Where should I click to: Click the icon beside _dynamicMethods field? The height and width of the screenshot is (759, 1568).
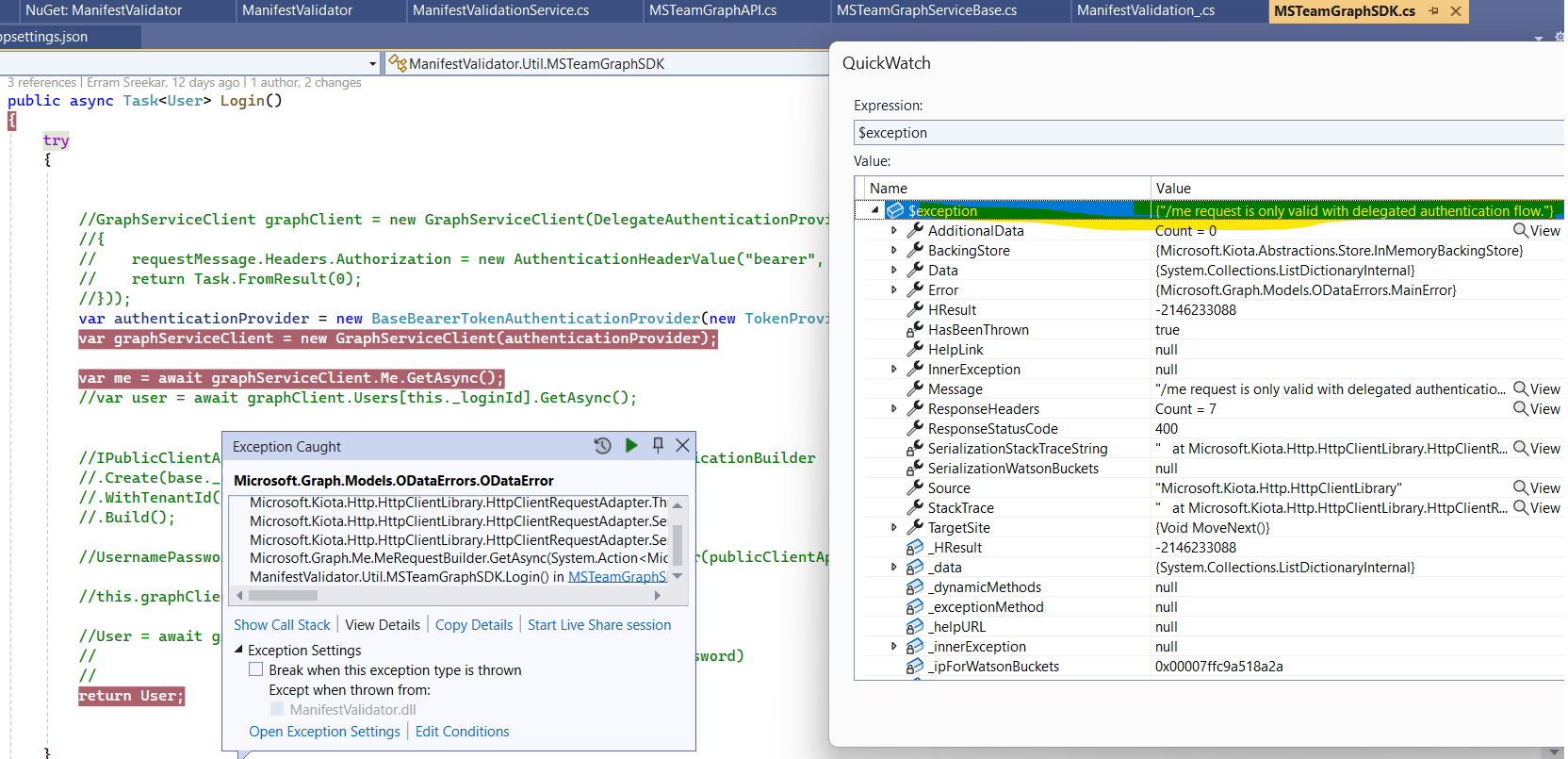pos(915,586)
